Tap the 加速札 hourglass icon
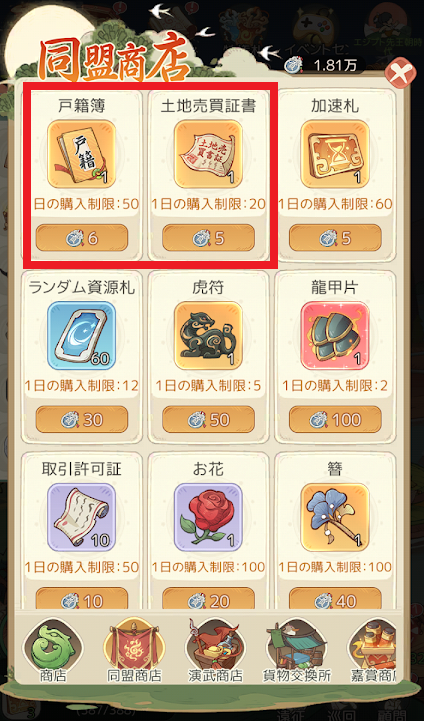The width and height of the screenshot is (426, 721). click(335, 154)
